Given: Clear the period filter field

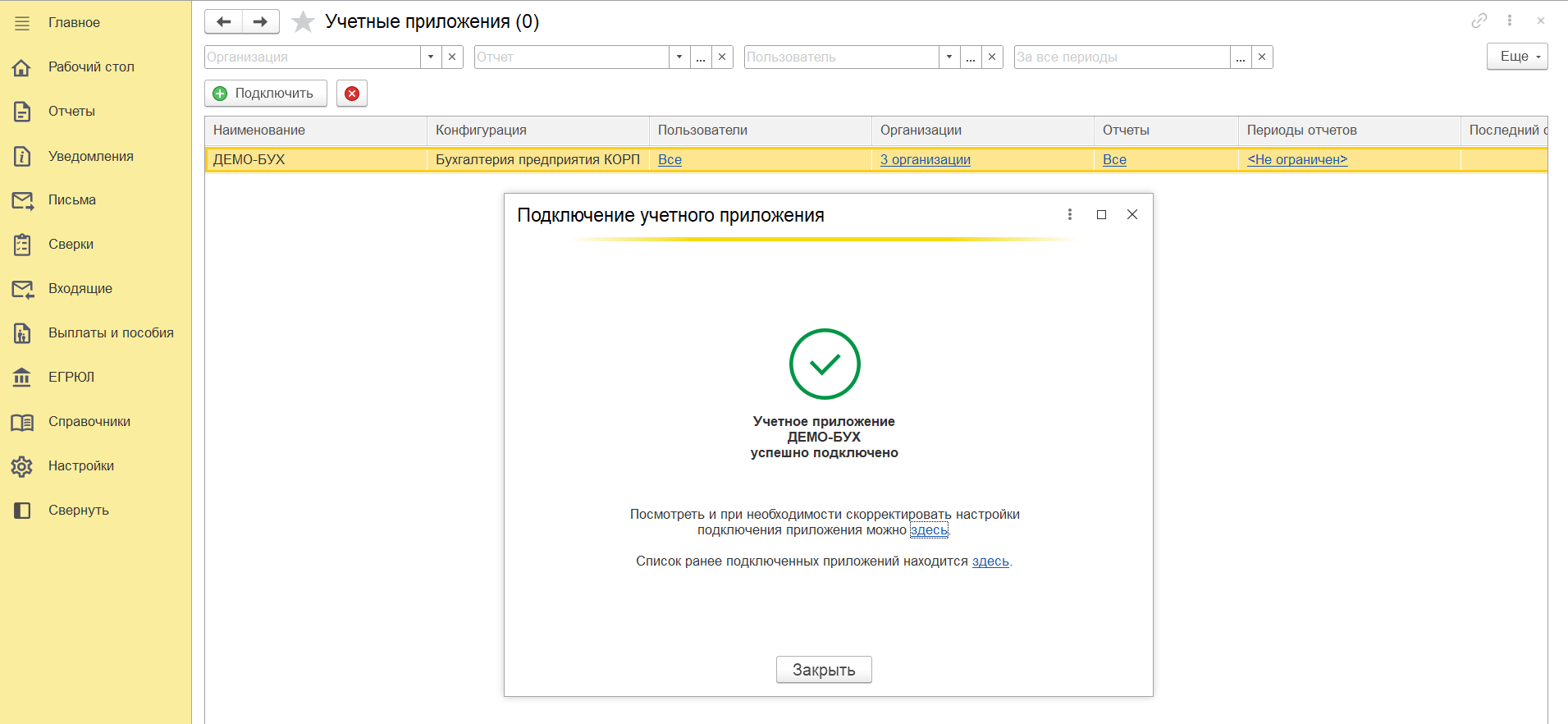Looking at the screenshot, I should pyautogui.click(x=1262, y=57).
